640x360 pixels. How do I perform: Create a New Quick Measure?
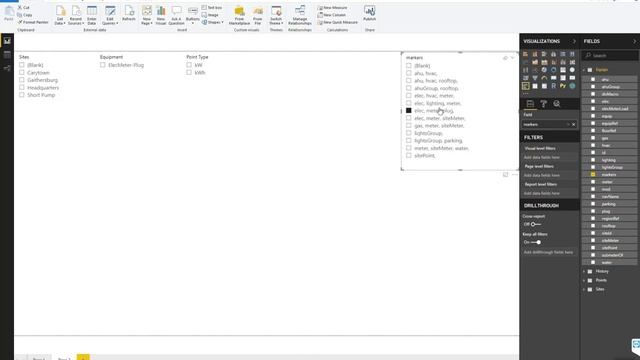tap(337, 22)
